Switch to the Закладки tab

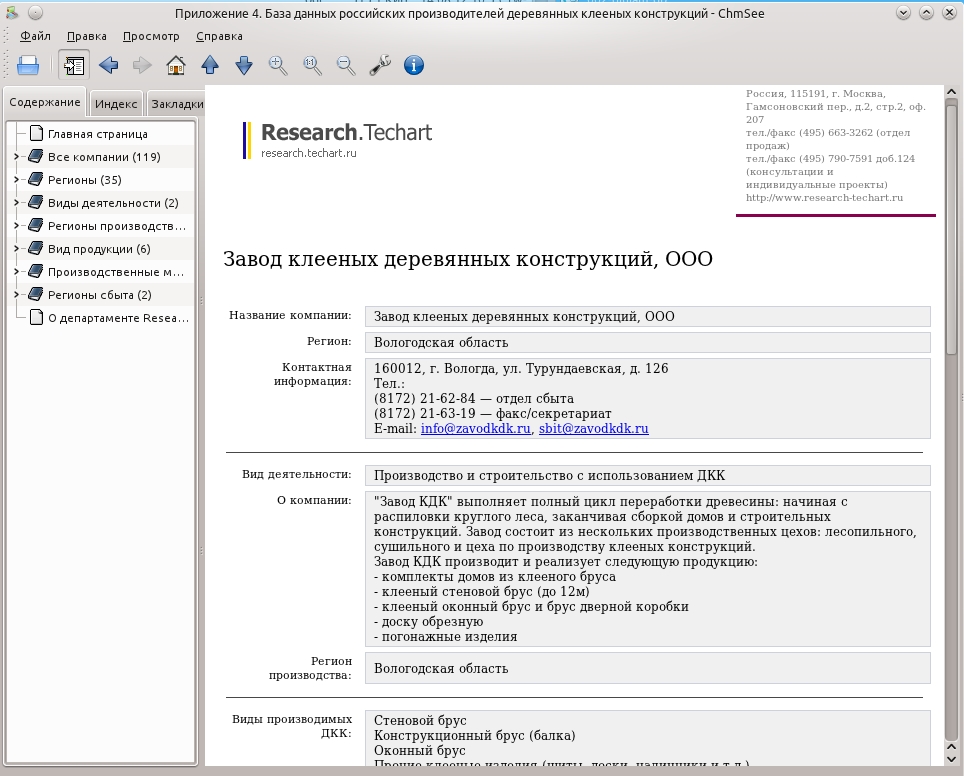point(177,104)
